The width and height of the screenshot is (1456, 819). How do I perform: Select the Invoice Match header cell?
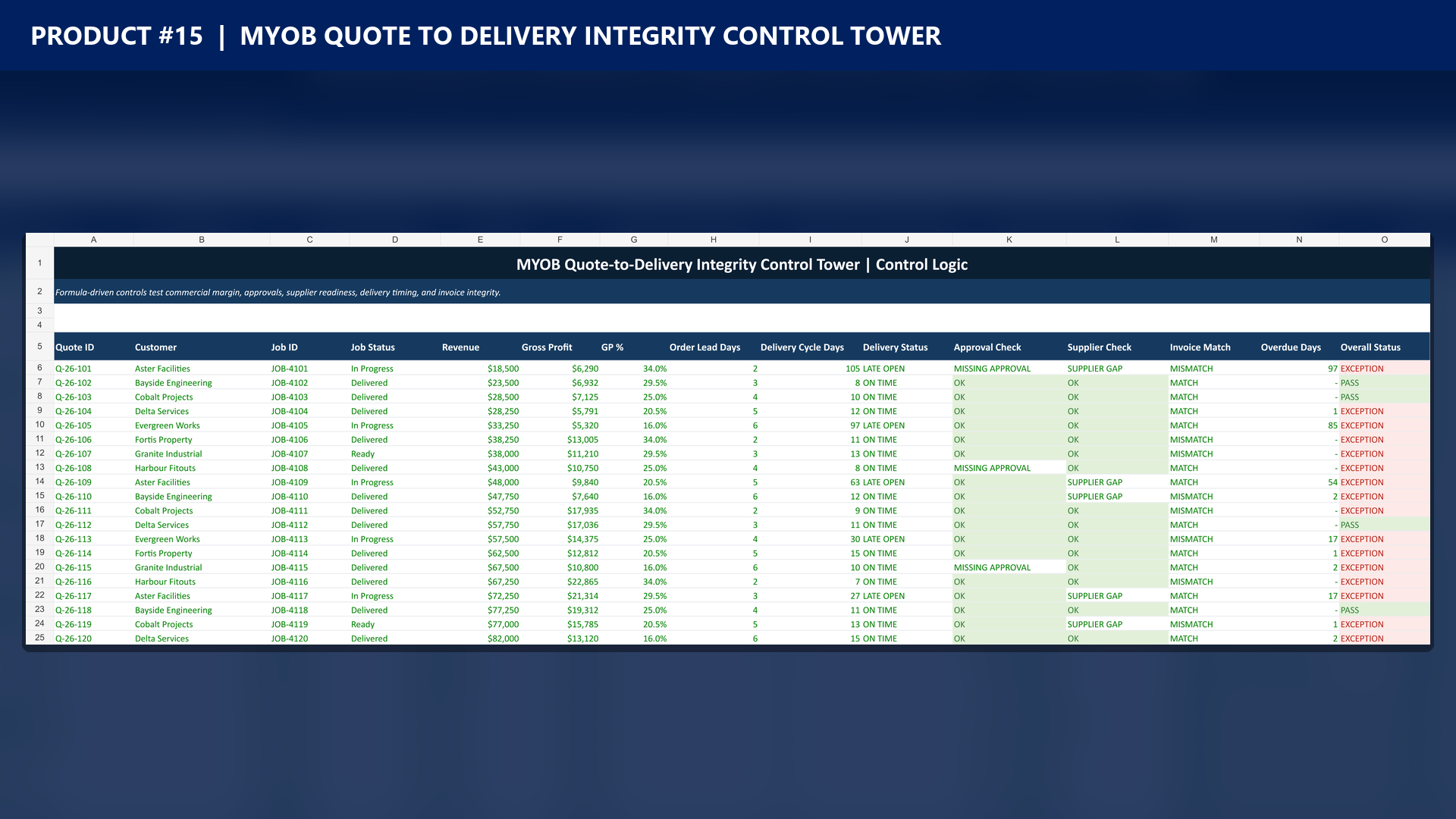click(x=1213, y=347)
